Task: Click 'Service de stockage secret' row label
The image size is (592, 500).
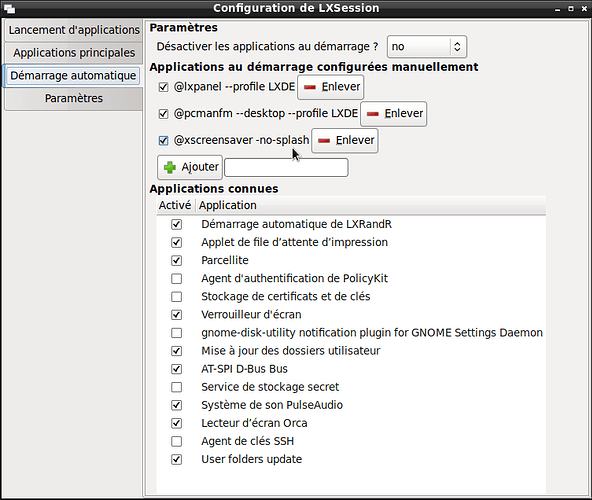Action: pos(270,387)
